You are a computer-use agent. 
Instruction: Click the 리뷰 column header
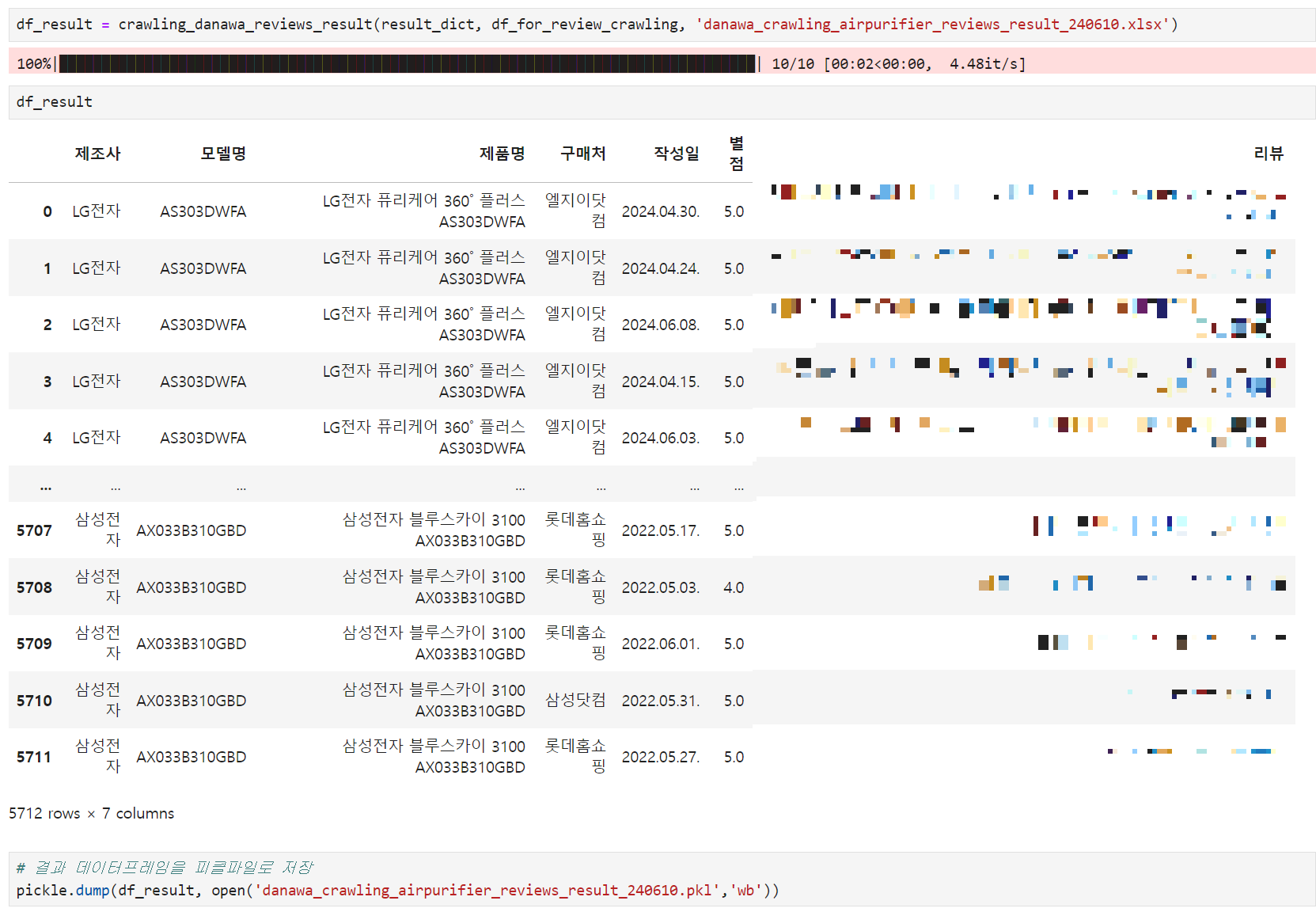click(1269, 154)
